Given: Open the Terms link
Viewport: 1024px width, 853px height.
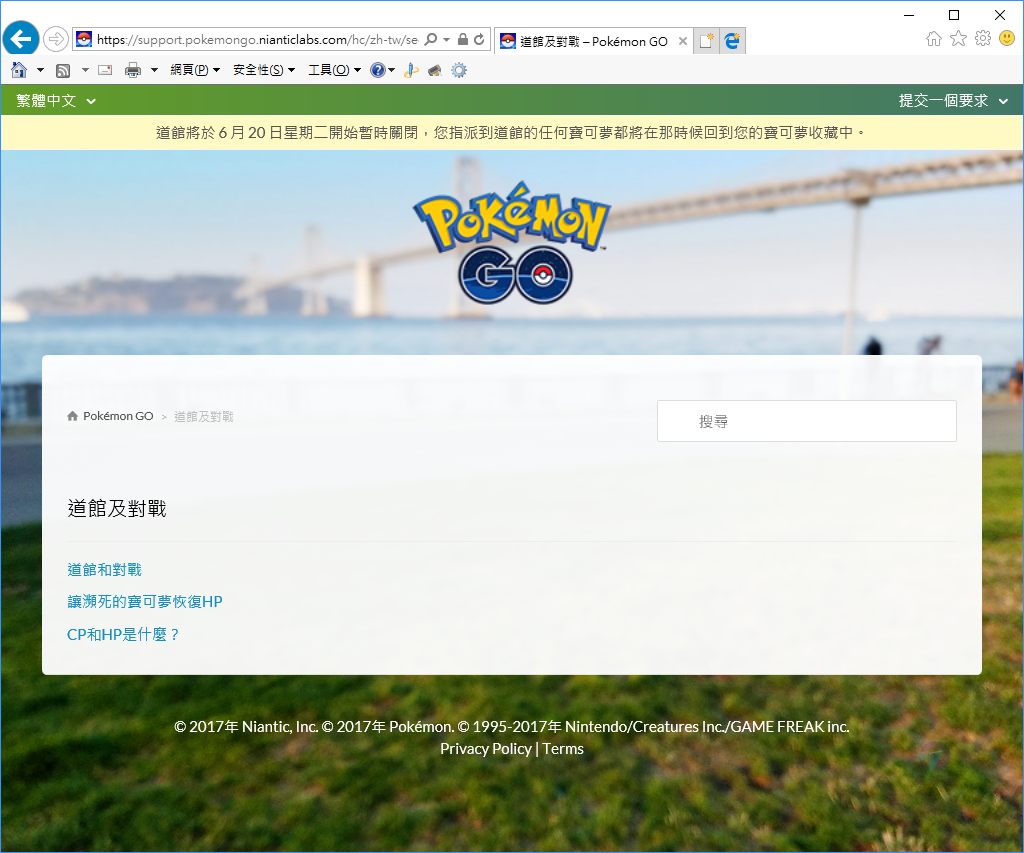Looking at the screenshot, I should (x=563, y=748).
